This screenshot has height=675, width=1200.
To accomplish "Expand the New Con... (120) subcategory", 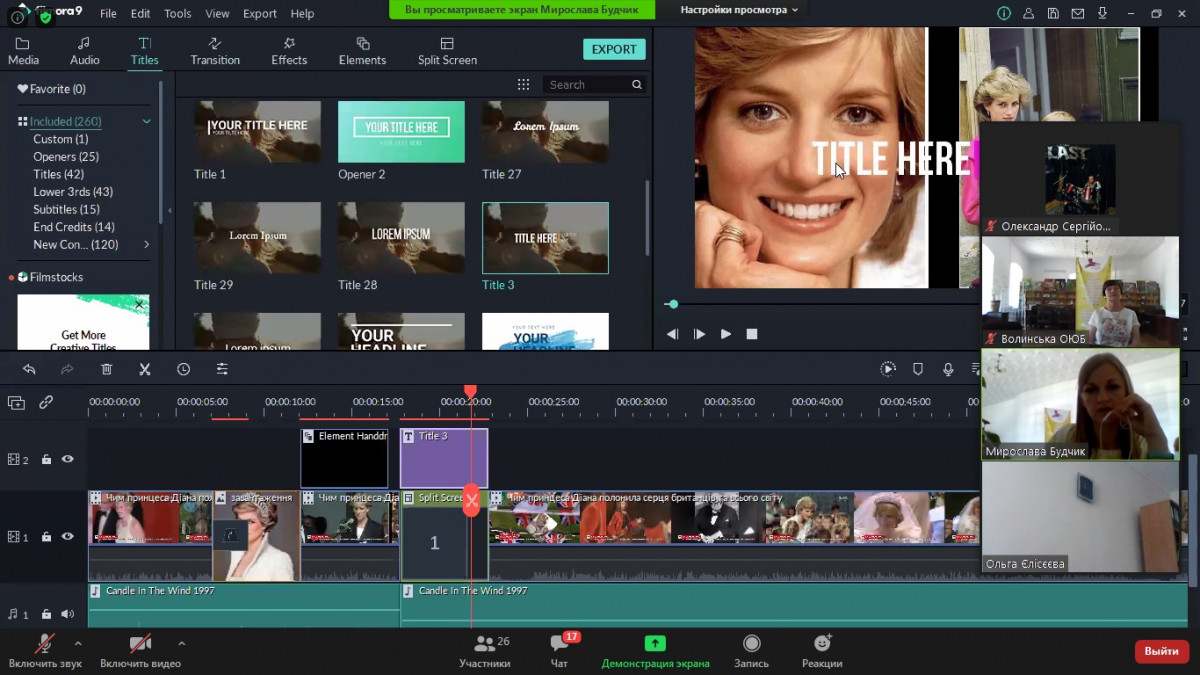I will [x=147, y=245].
